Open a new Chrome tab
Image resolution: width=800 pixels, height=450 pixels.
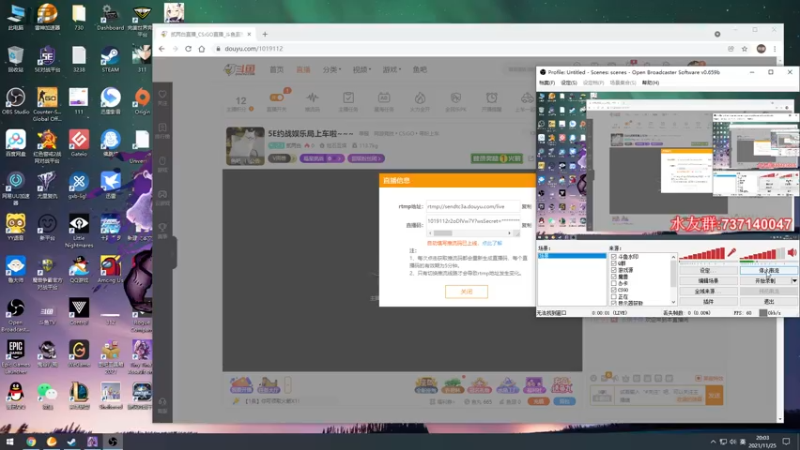[265, 34]
